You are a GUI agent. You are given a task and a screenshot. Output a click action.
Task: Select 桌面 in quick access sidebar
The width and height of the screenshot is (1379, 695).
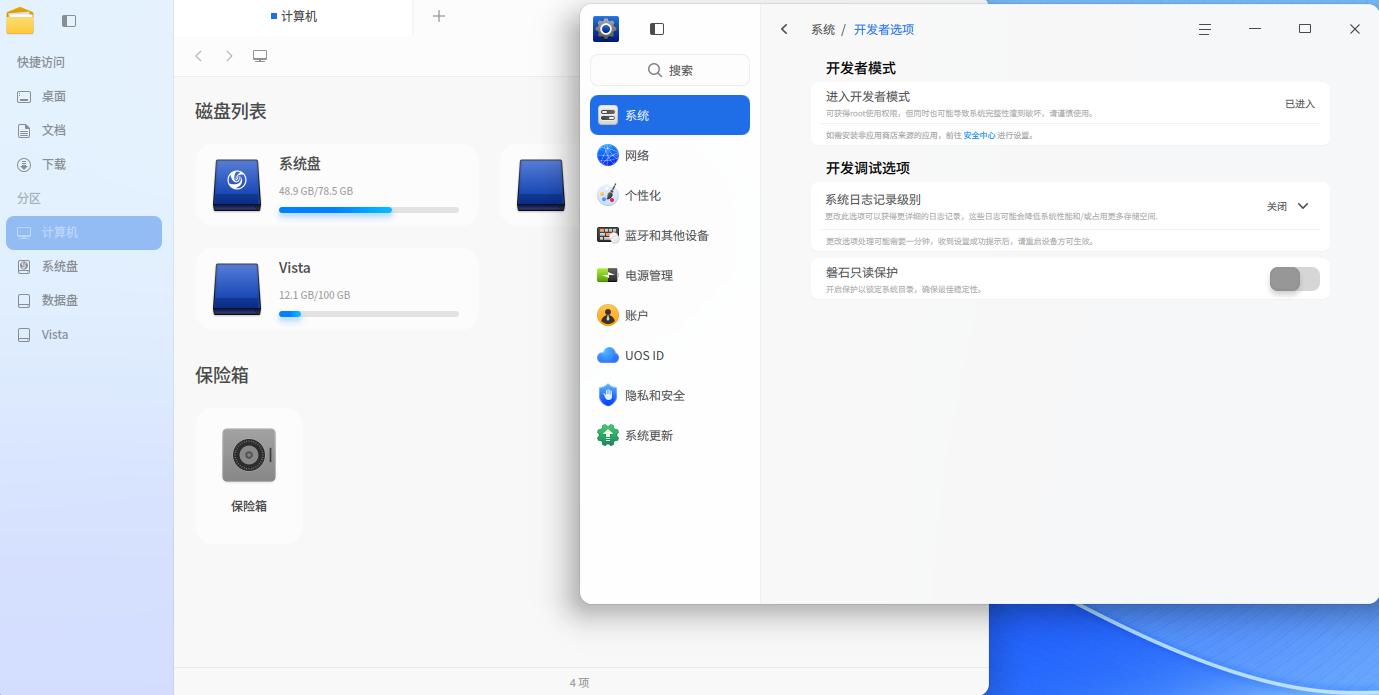click(x=84, y=96)
